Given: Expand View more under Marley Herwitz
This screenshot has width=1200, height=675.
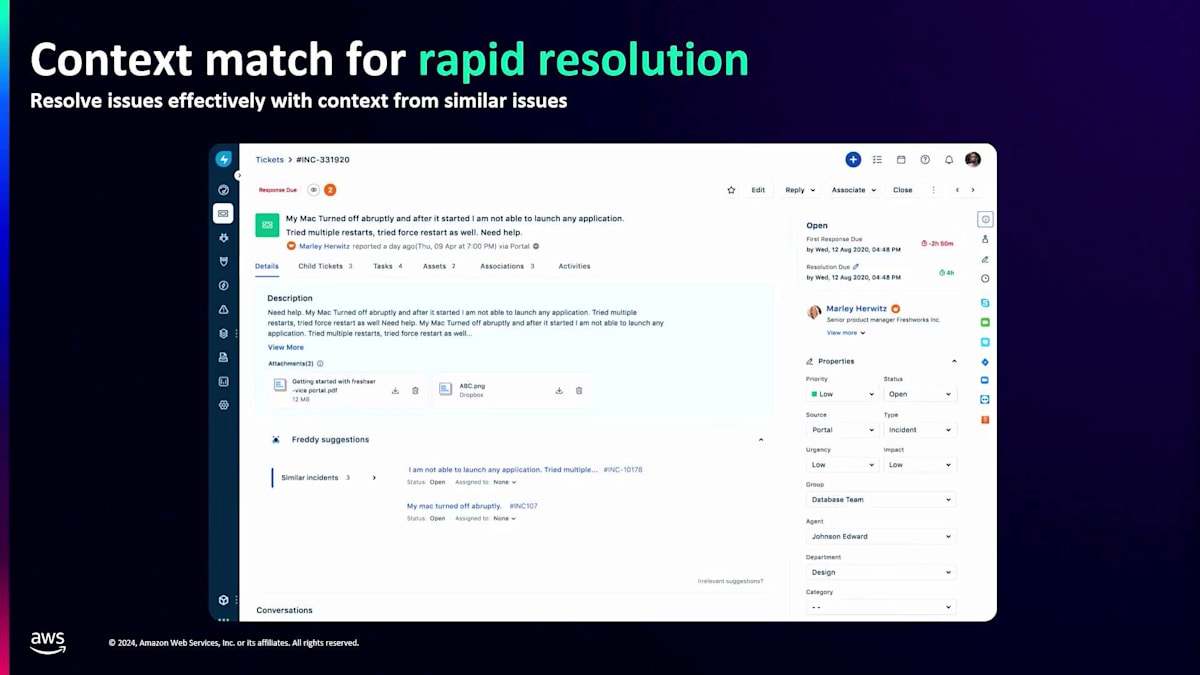Looking at the screenshot, I should (x=845, y=333).
